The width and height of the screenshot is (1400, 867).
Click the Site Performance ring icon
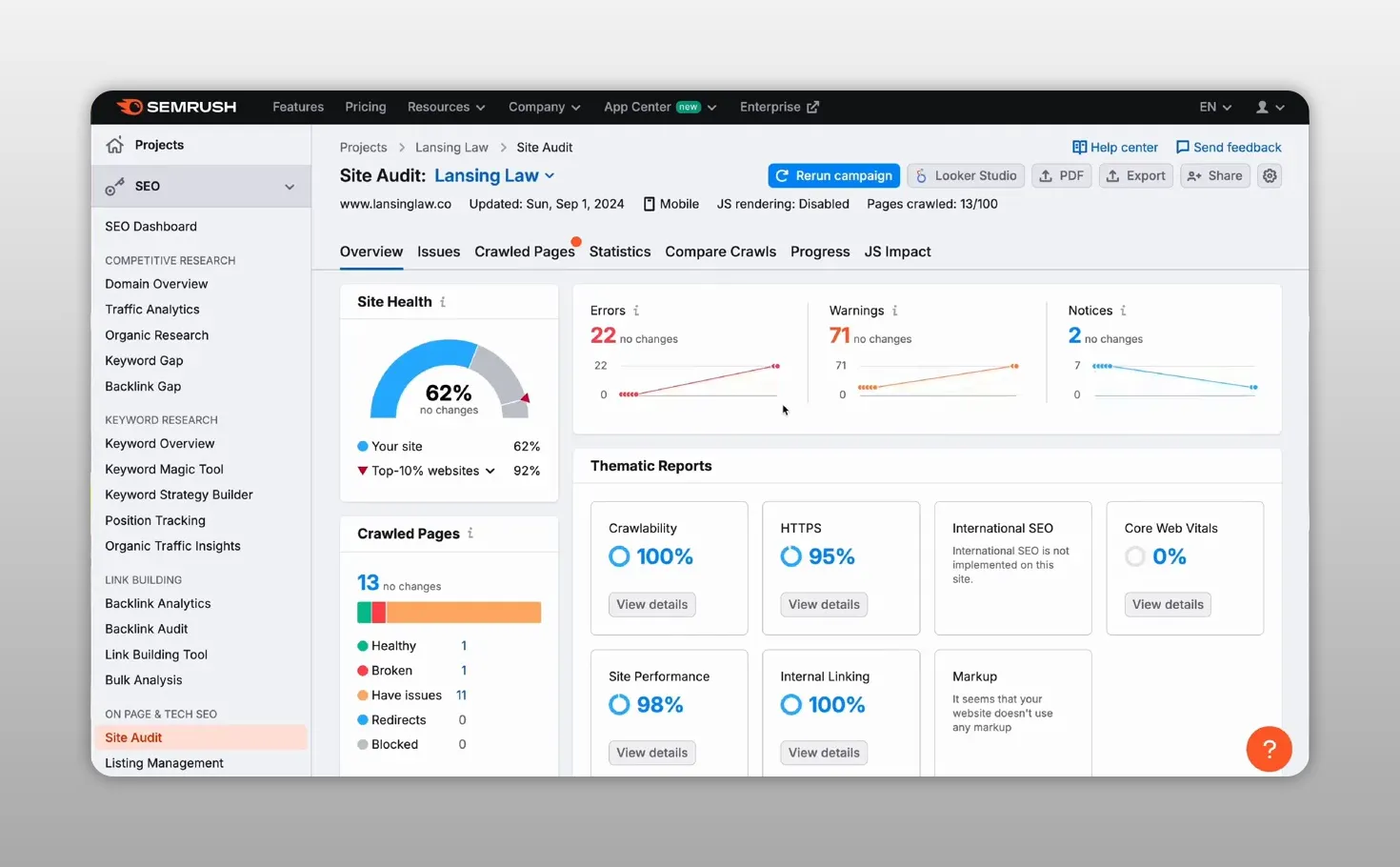point(619,705)
